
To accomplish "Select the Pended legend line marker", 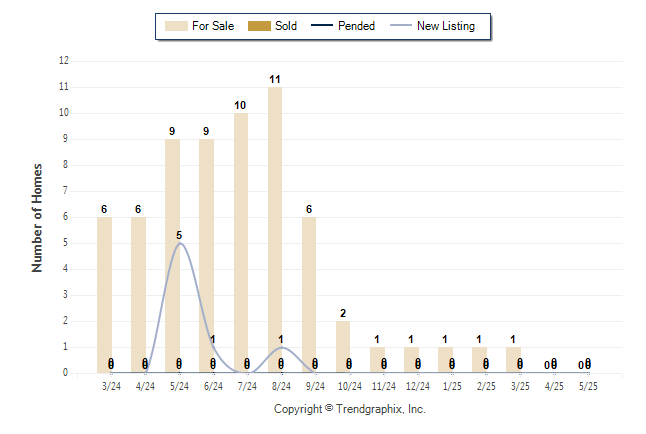I will [x=322, y=26].
